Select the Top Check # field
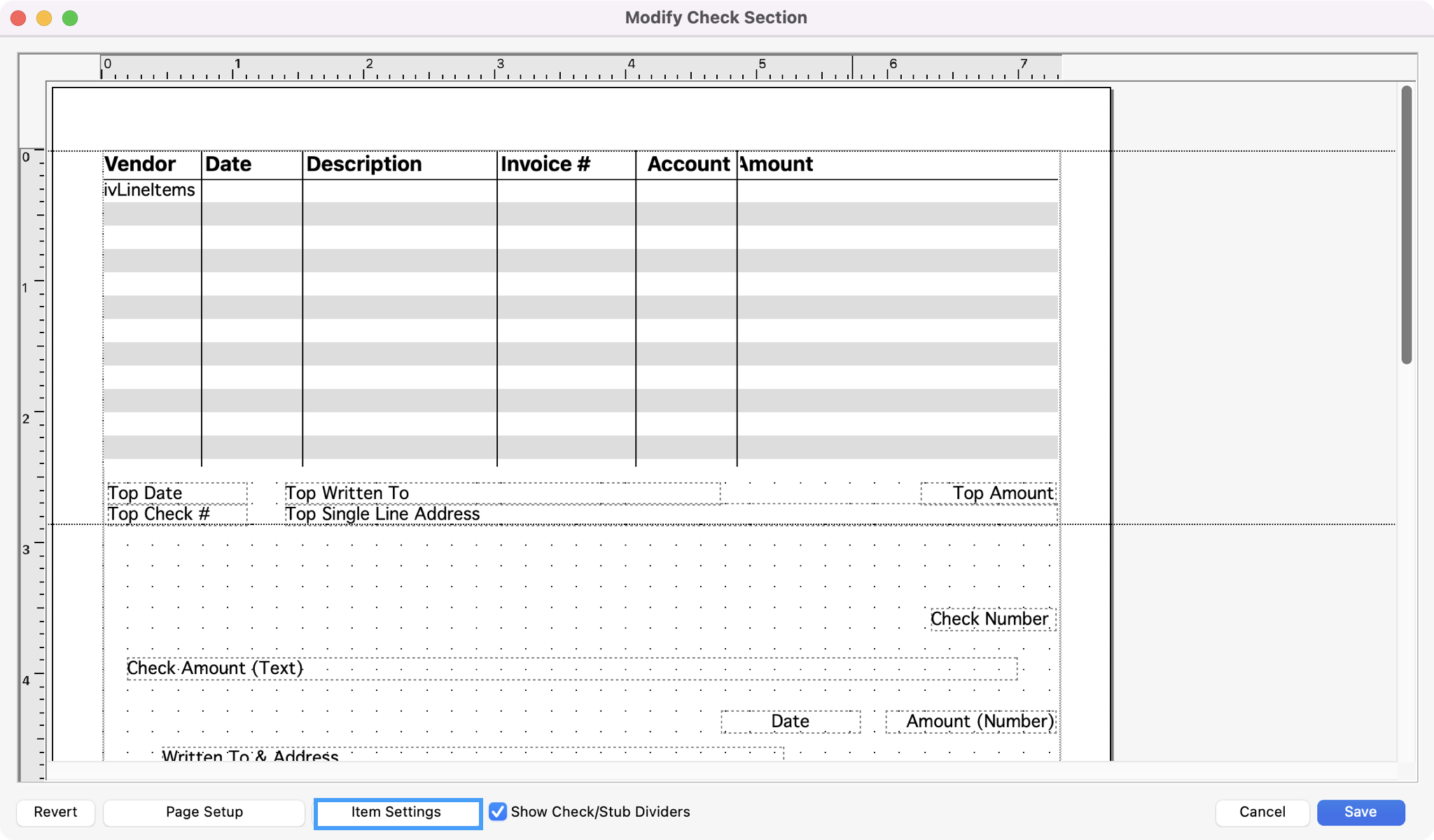 click(x=176, y=514)
